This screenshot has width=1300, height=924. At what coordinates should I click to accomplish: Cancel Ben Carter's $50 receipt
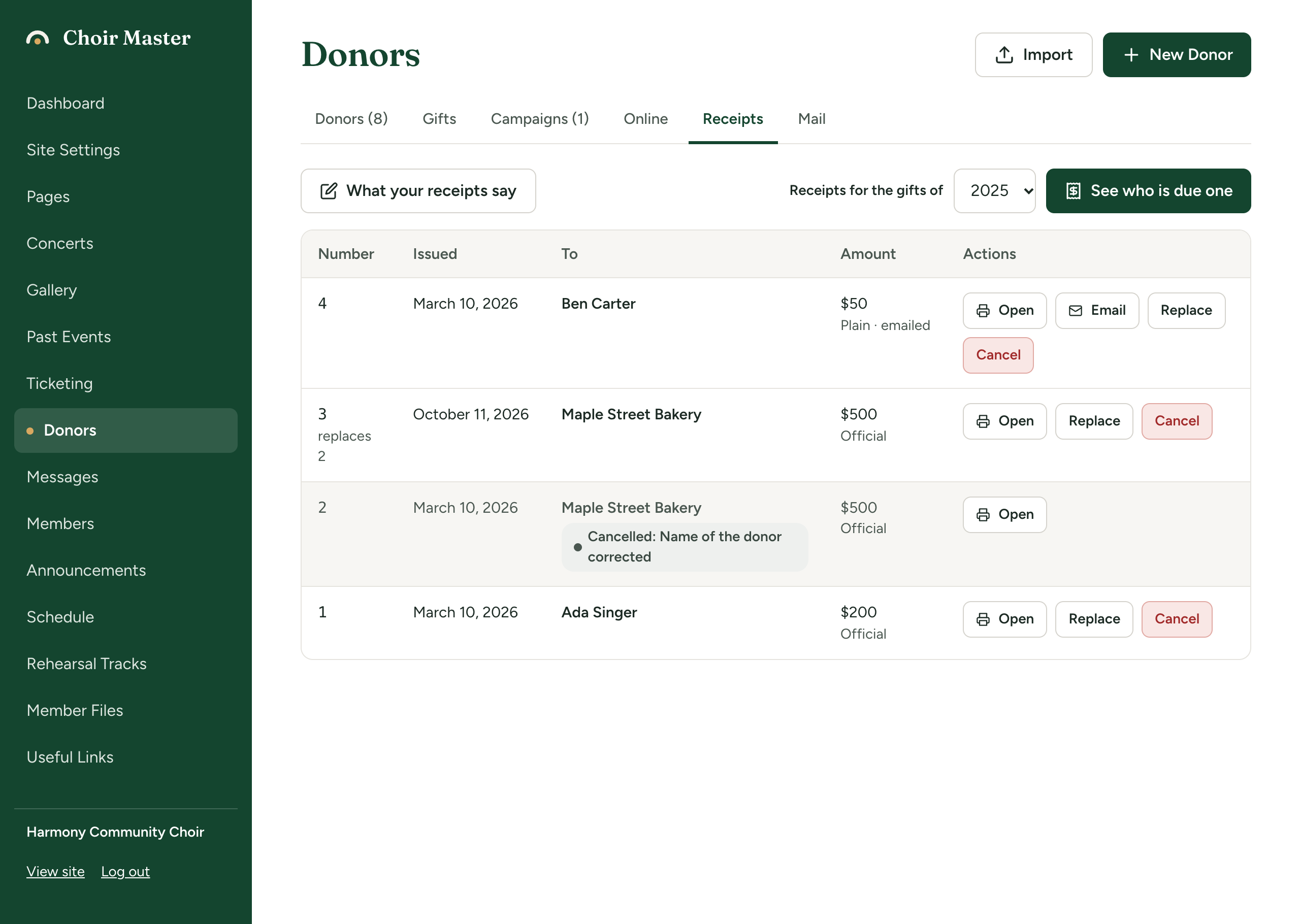998,355
